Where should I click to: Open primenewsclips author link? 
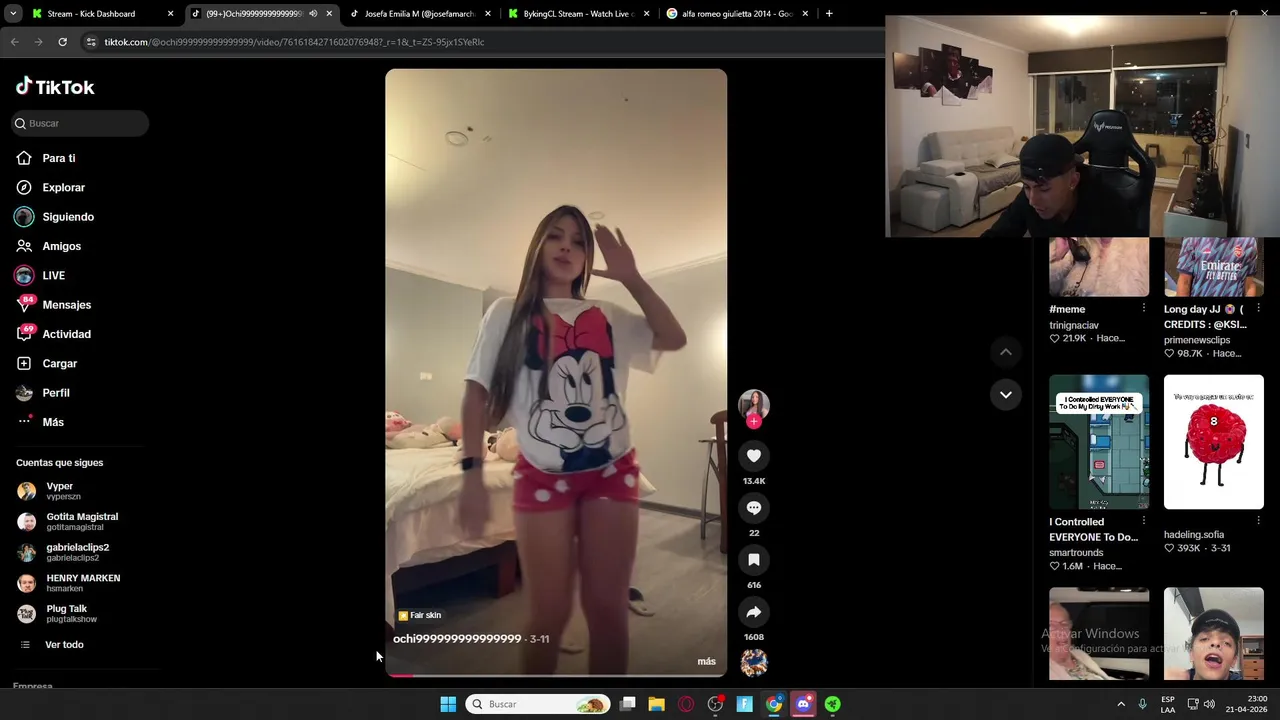pyautogui.click(x=1197, y=340)
